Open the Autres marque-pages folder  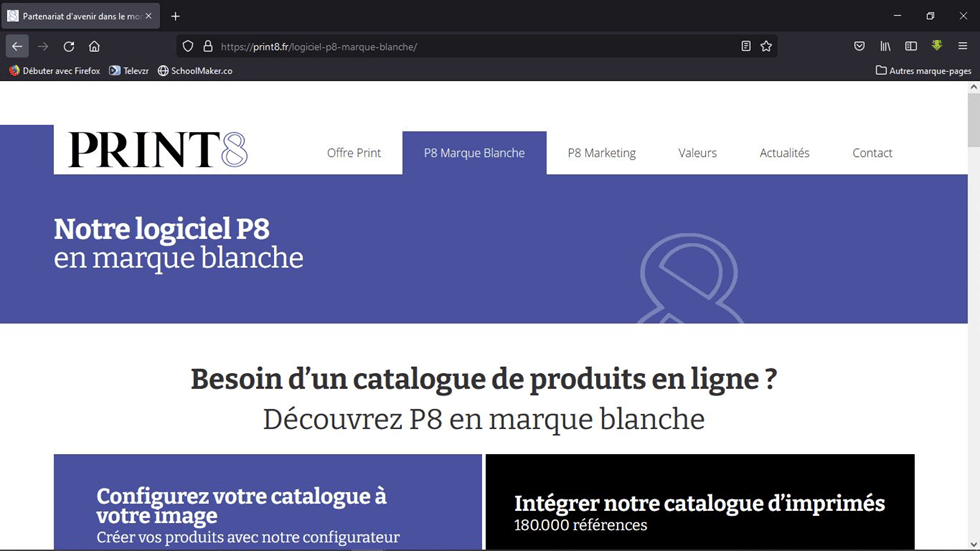(x=923, y=71)
